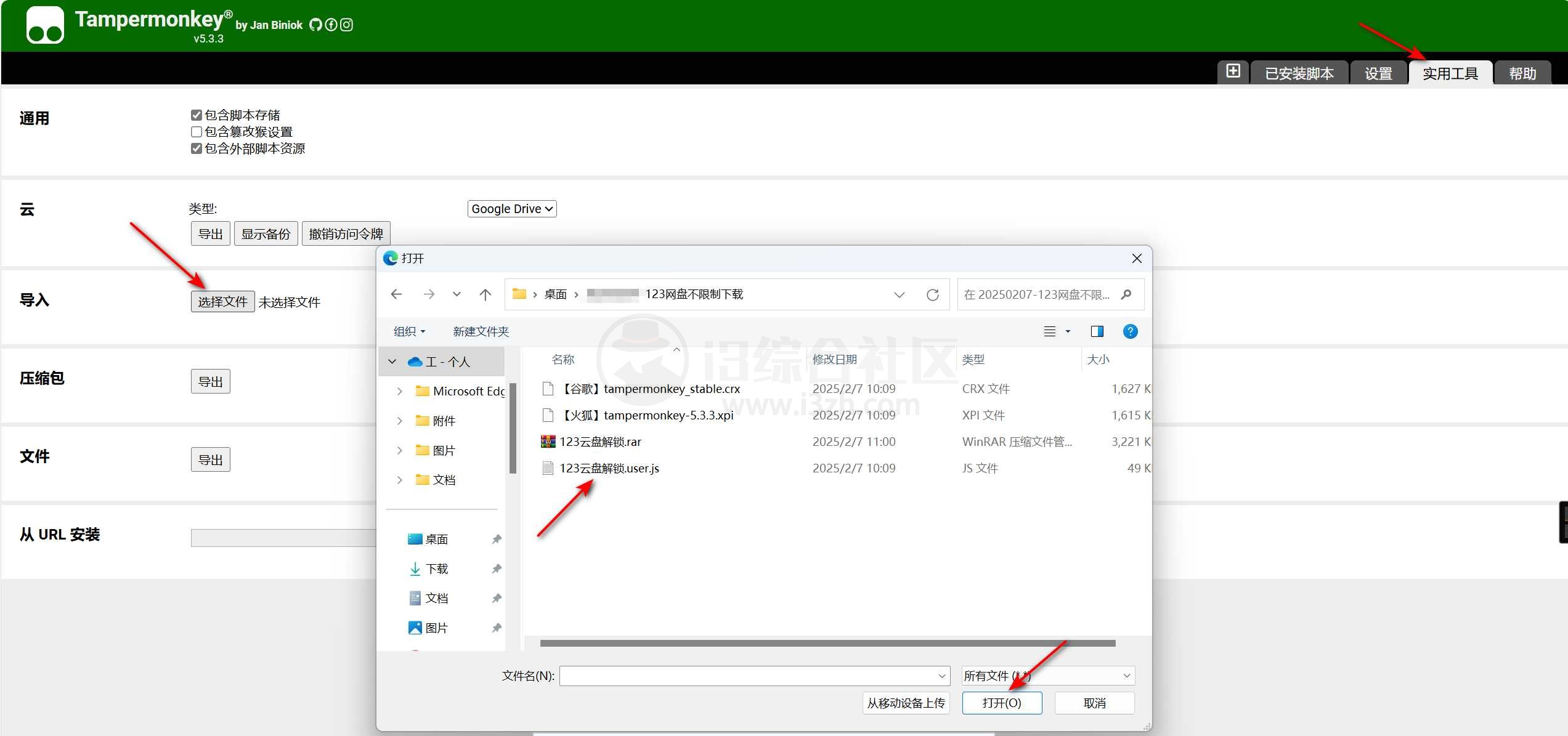Image resolution: width=1568 pixels, height=736 pixels.
Task: Expand the address bar history dropdown
Action: pos(900,294)
